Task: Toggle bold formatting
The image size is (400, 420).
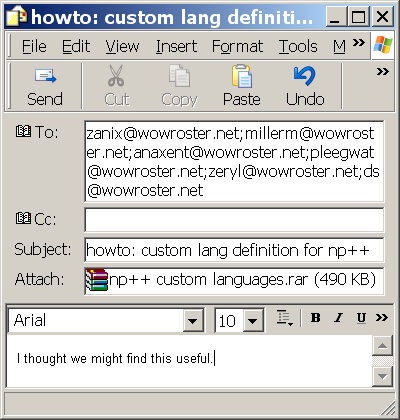Action: pyautogui.click(x=315, y=318)
